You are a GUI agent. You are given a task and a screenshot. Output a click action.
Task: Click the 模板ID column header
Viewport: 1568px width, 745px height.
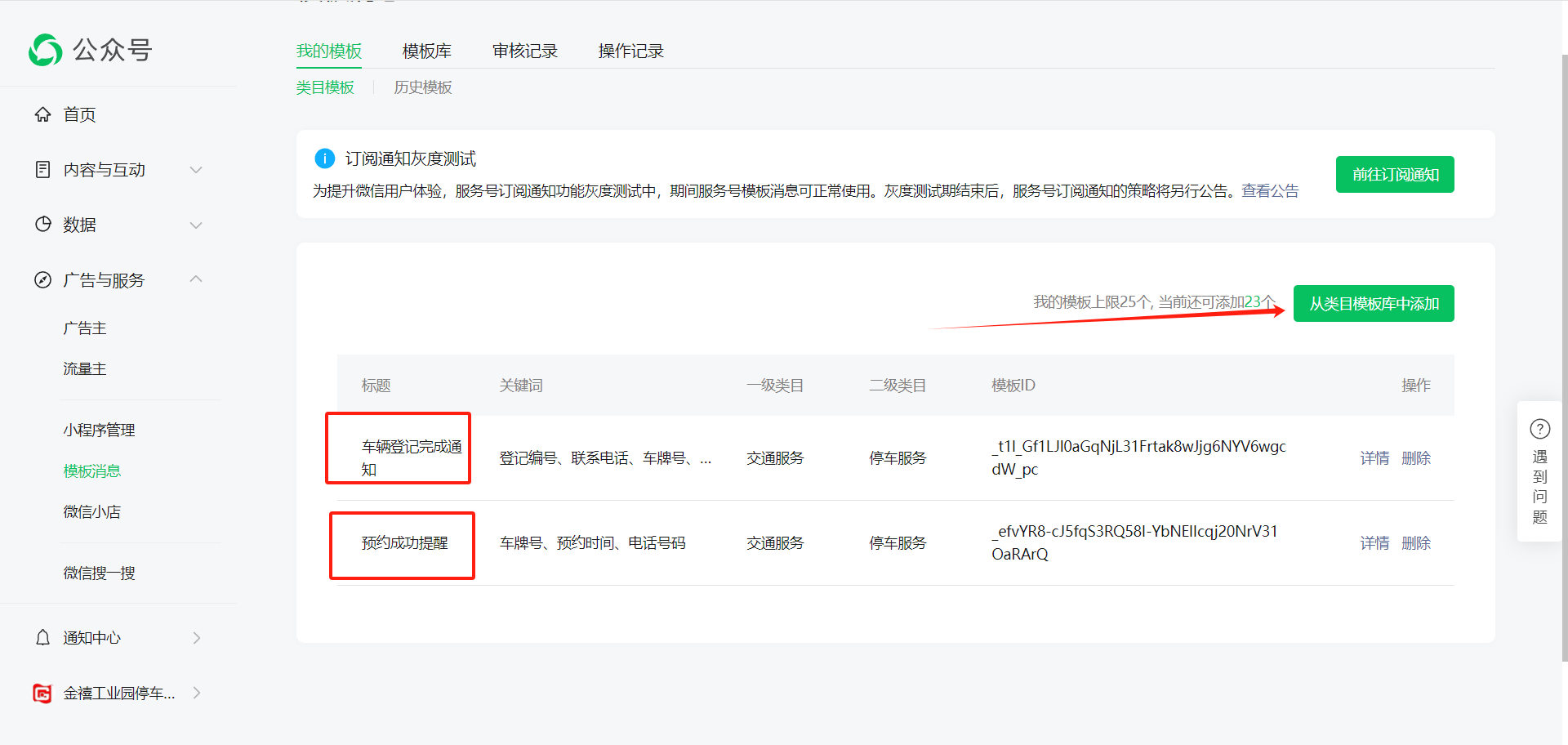[1013, 386]
